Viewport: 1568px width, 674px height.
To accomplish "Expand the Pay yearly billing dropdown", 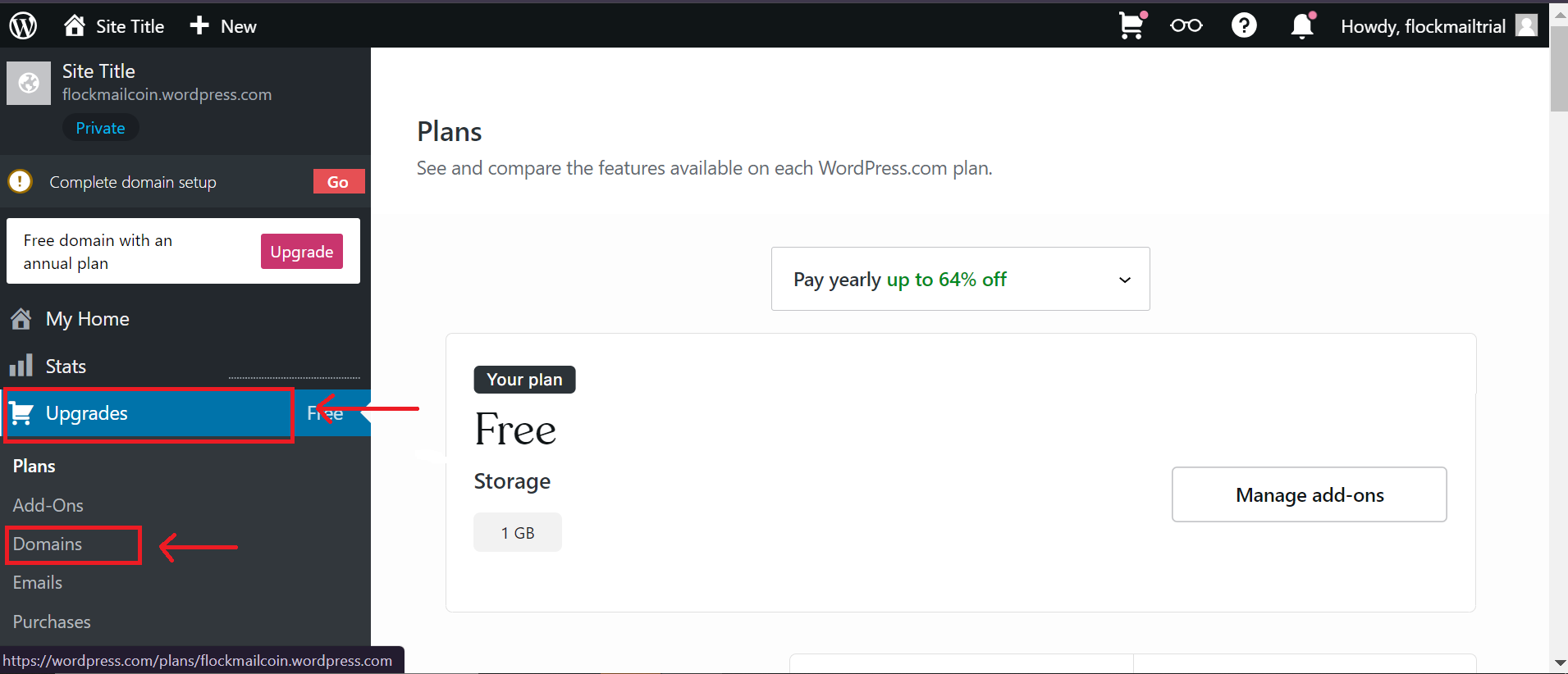I will pyautogui.click(x=960, y=279).
